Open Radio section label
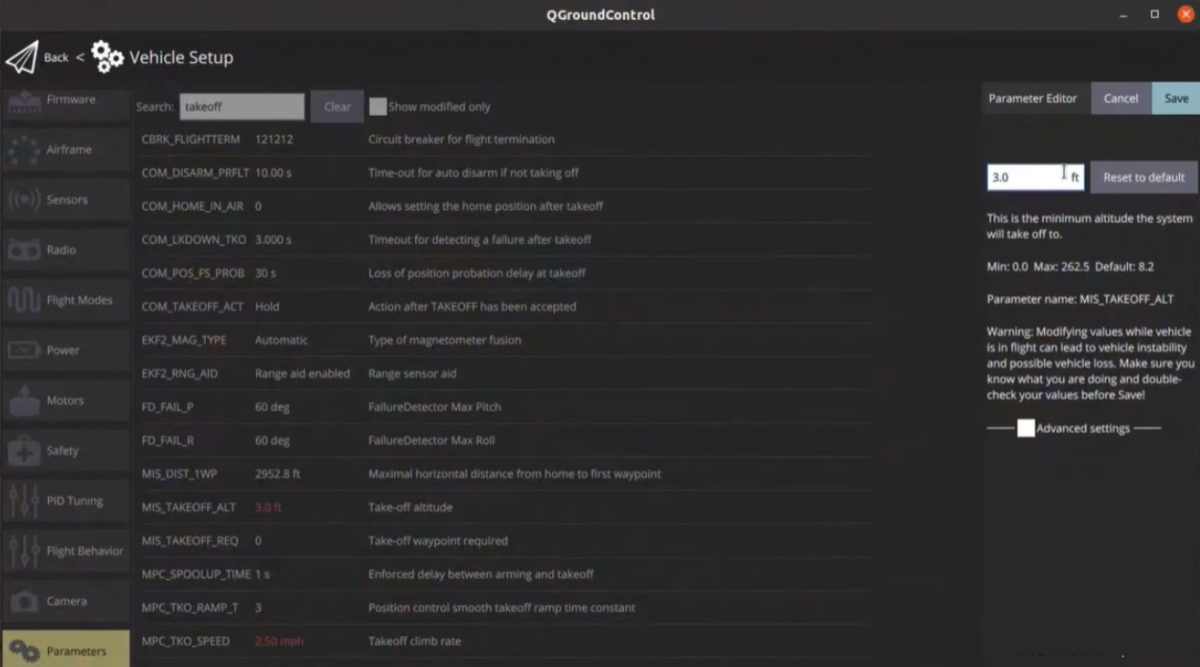Viewport: 1200px width, 667px height. (x=61, y=250)
